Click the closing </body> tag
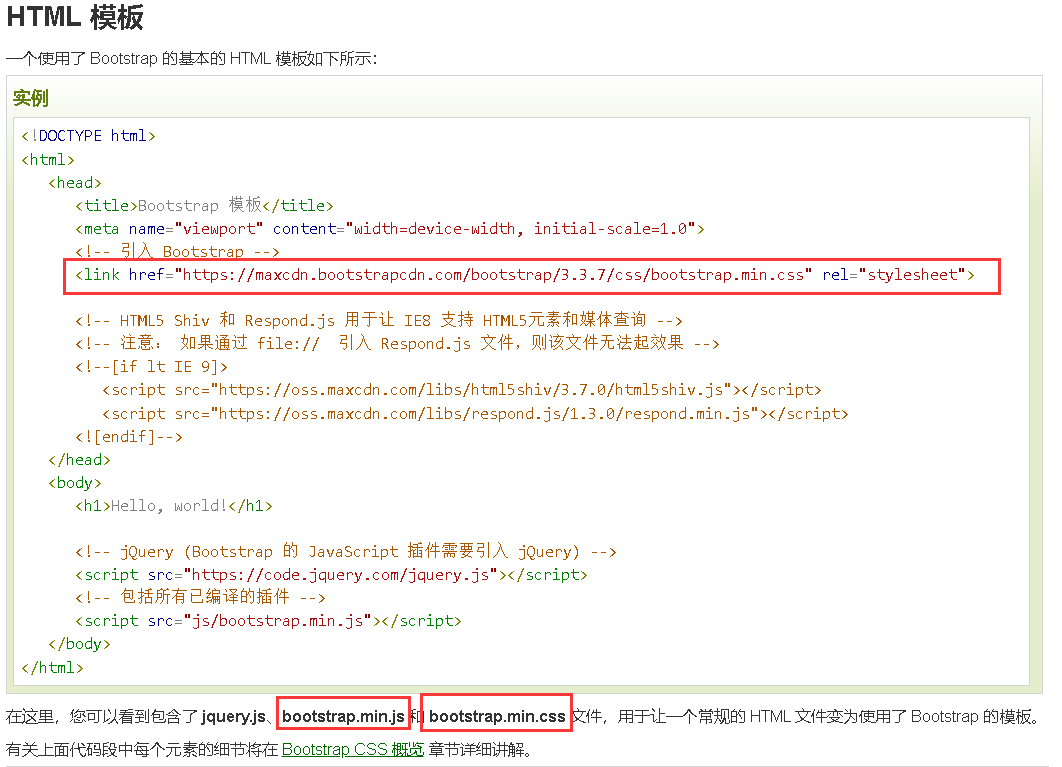 click(x=79, y=644)
